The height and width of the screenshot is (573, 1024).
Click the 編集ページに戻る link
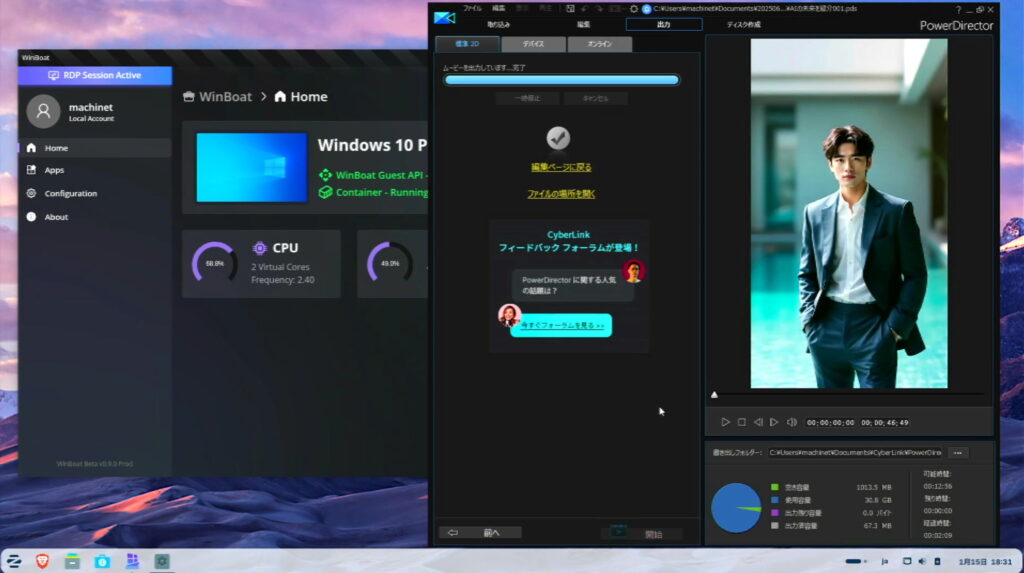[x=561, y=167]
